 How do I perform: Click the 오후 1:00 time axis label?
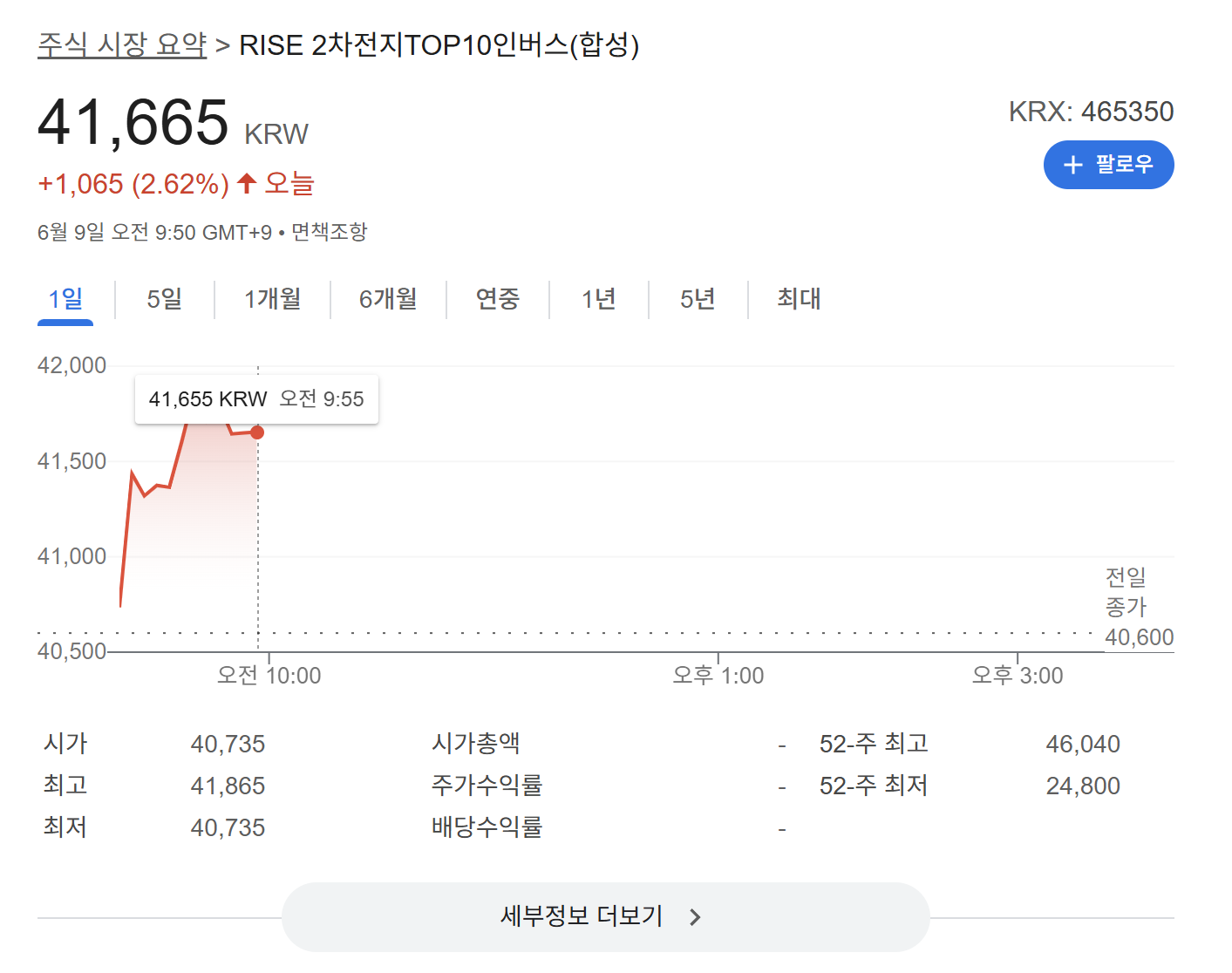[718, 676]
